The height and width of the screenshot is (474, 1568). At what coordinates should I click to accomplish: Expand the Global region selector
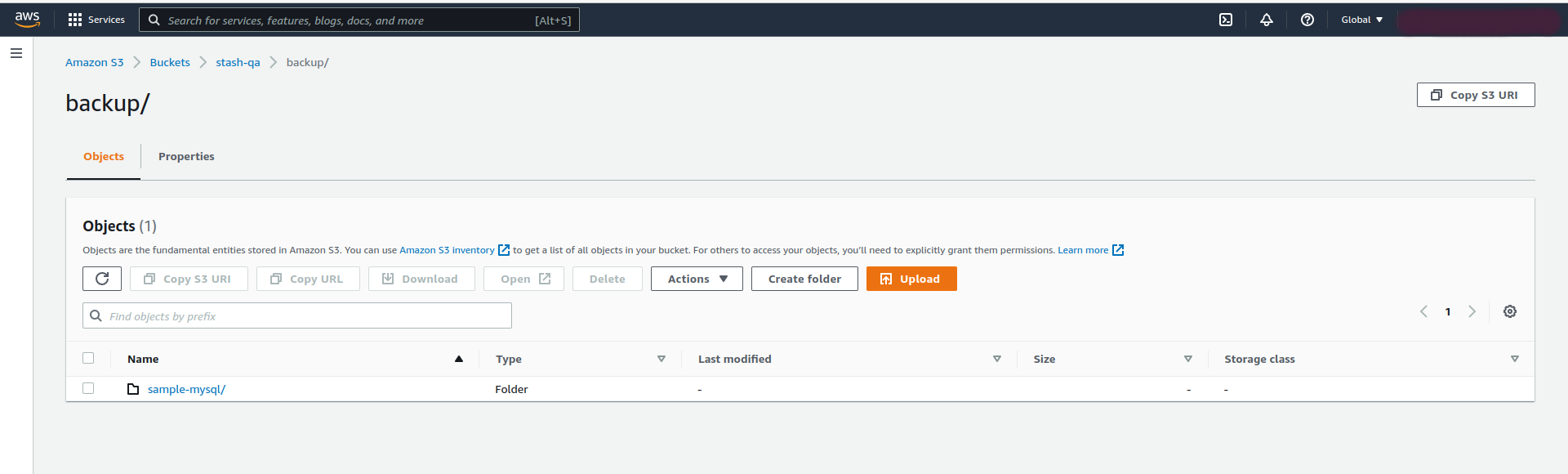click(x=1361, y=20)
